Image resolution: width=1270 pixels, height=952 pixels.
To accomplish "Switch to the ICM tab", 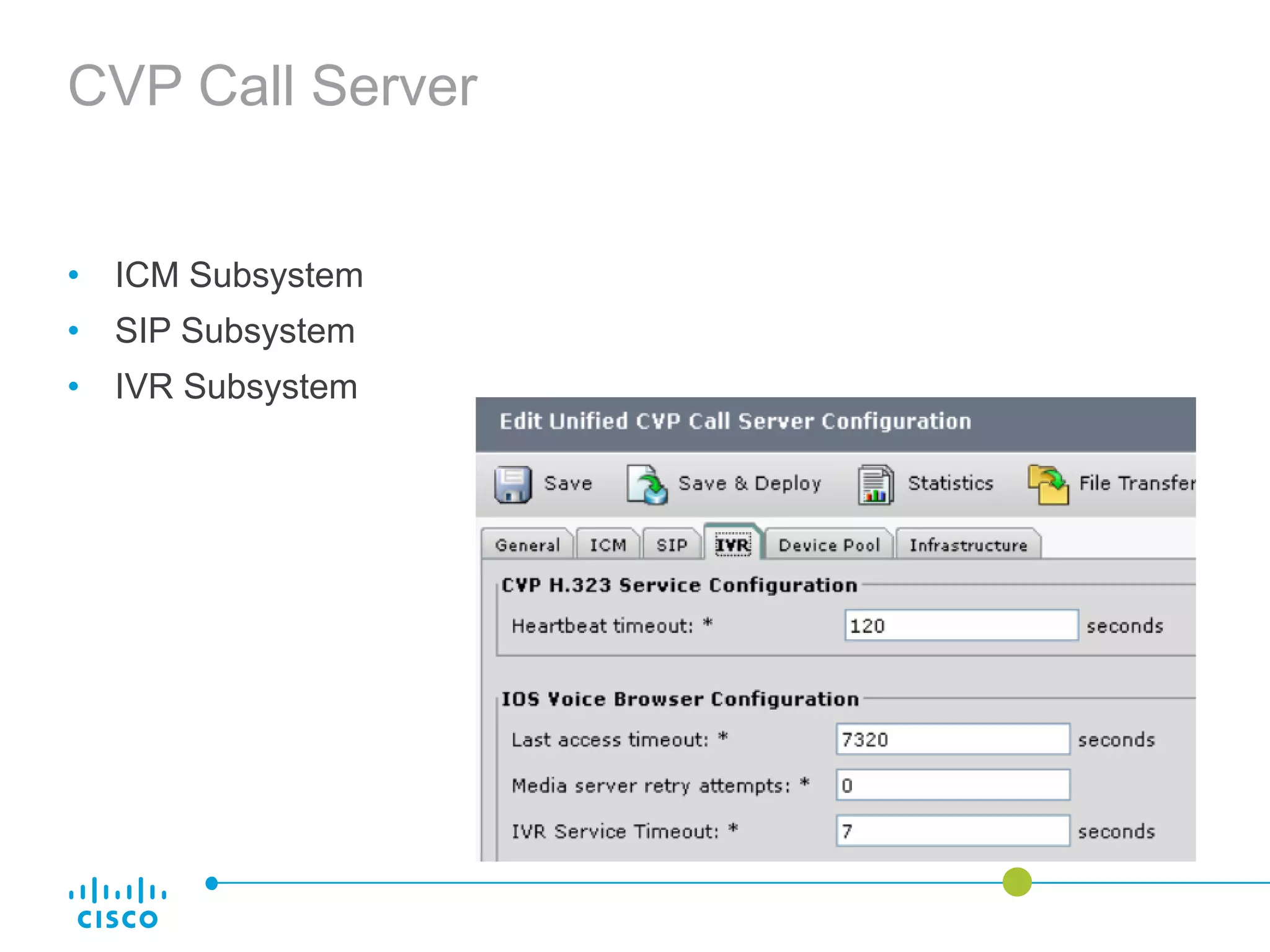I will pyautogui.click(x=608, y=544).
